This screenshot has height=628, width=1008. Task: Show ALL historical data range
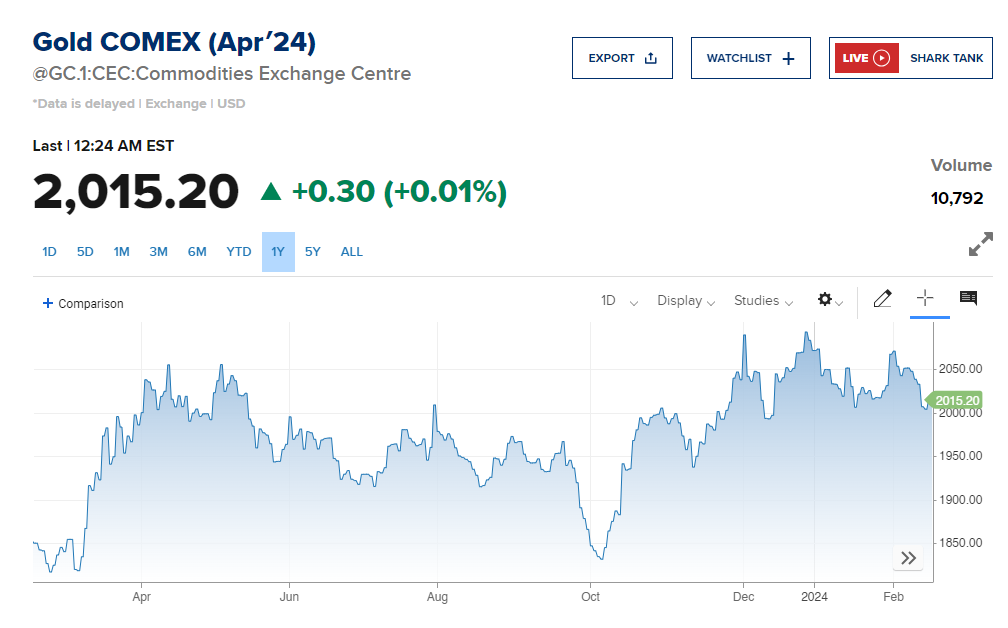pyautogui.click(x=352, y=252)
